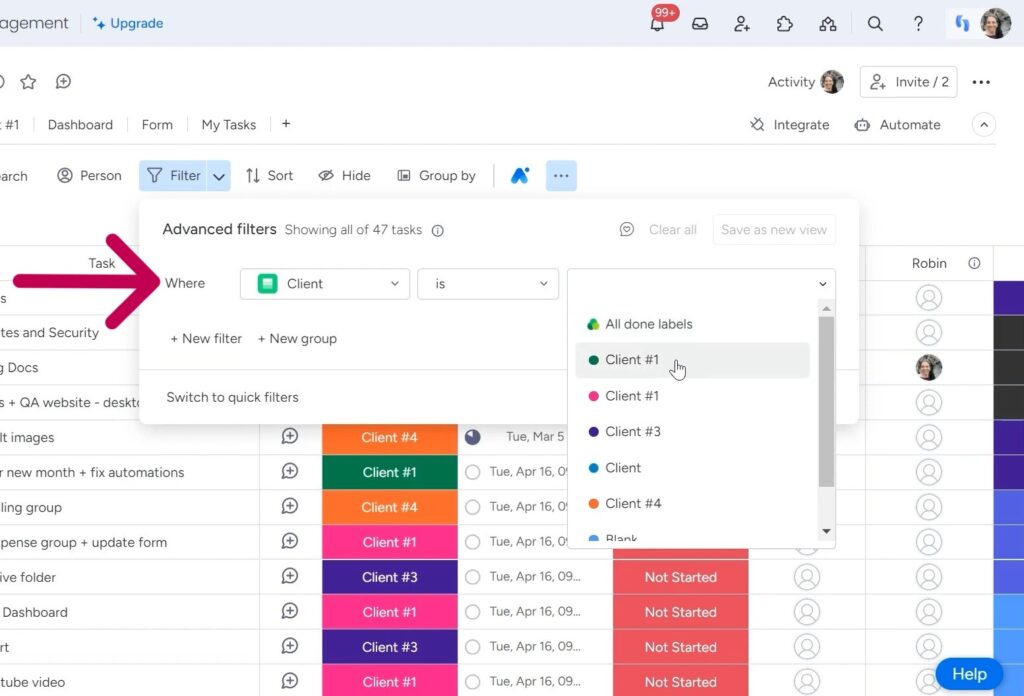
Task: Open Group by settings
Action: [x=437, y=175]
